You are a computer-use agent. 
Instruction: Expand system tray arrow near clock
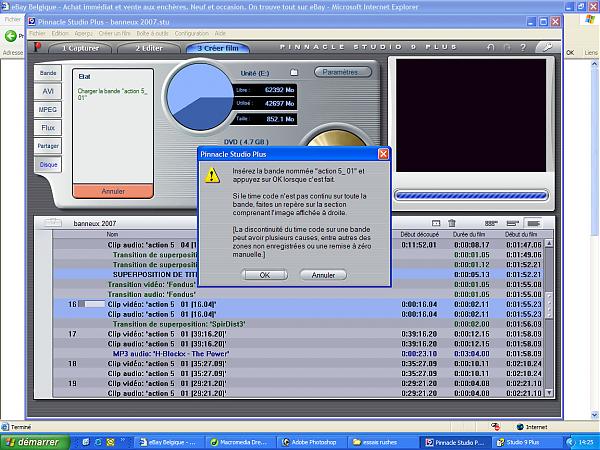(x=571, y=442)
